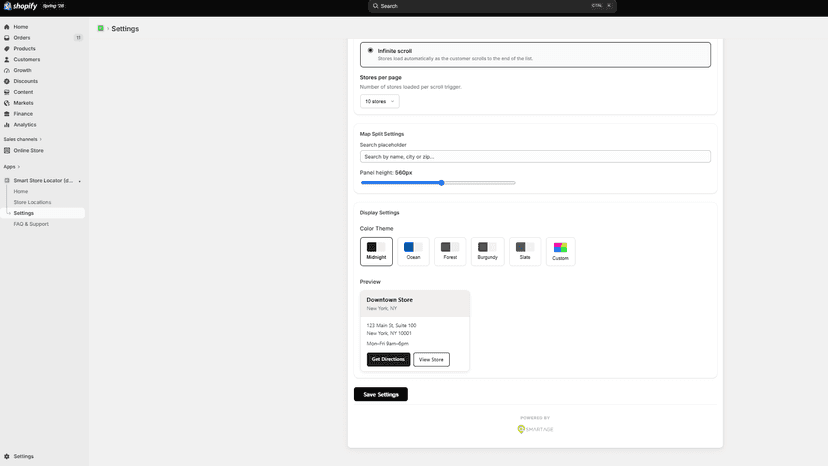The image size is (828, 466).
Task: Click the Products tag icon
Action: point(7,49)
